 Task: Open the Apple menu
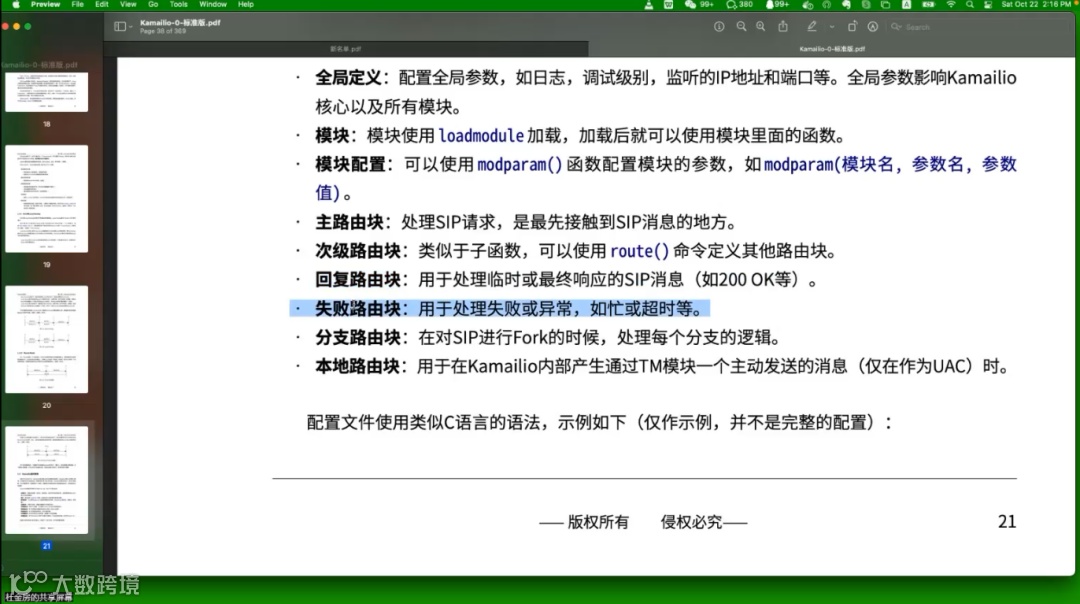16,5
